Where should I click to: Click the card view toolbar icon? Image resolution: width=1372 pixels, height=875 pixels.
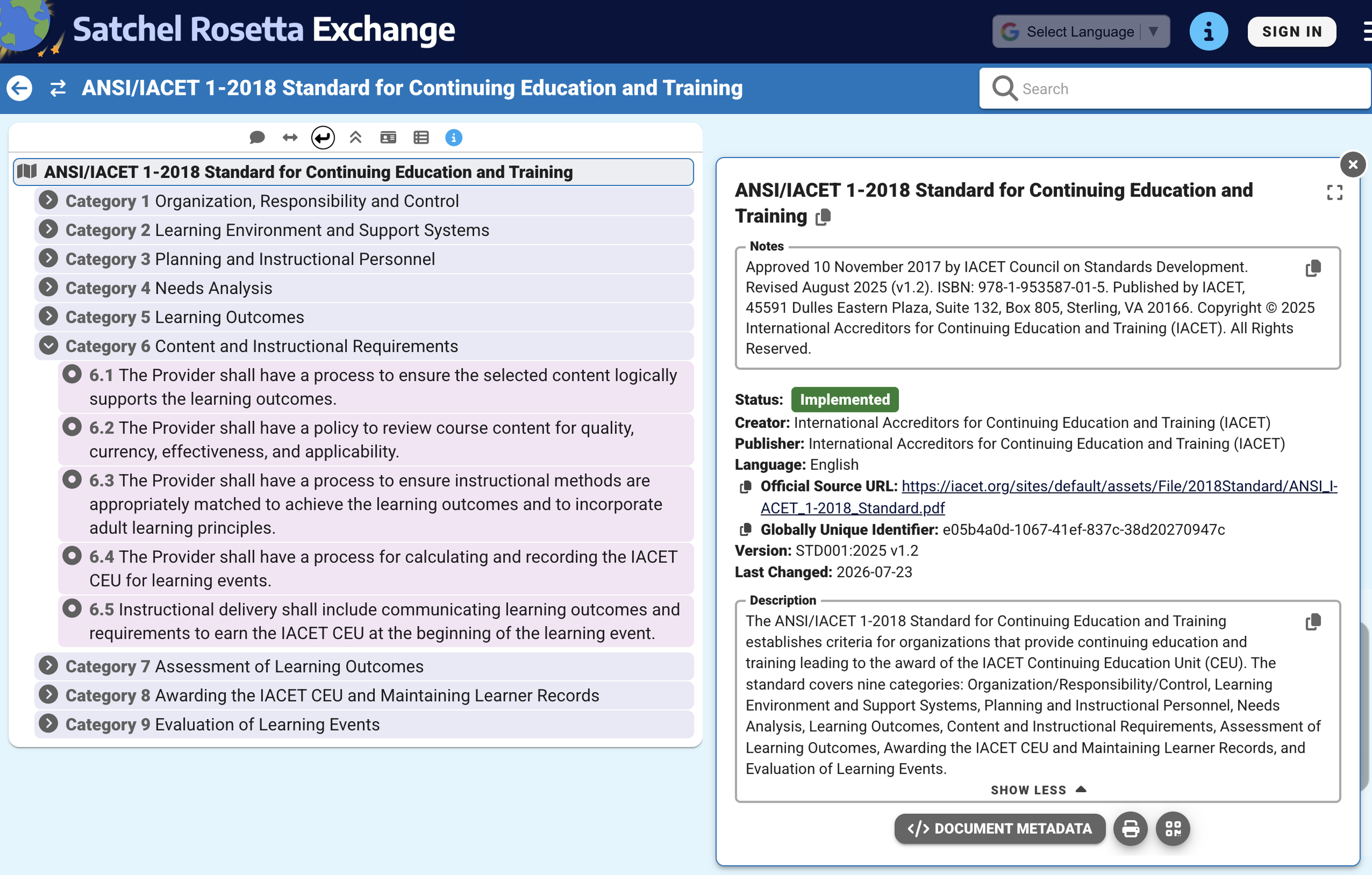tap(388, 137)
